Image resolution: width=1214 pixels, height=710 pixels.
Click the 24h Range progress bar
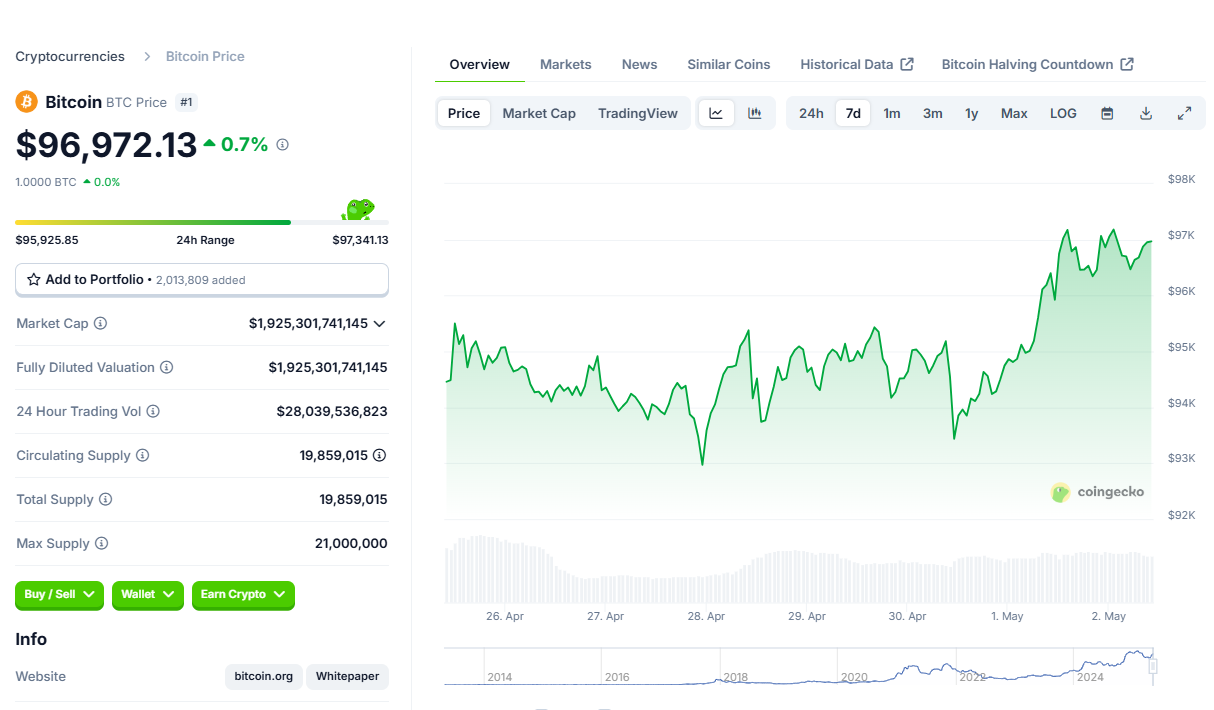pyautogui.click(x=202, y=222)
